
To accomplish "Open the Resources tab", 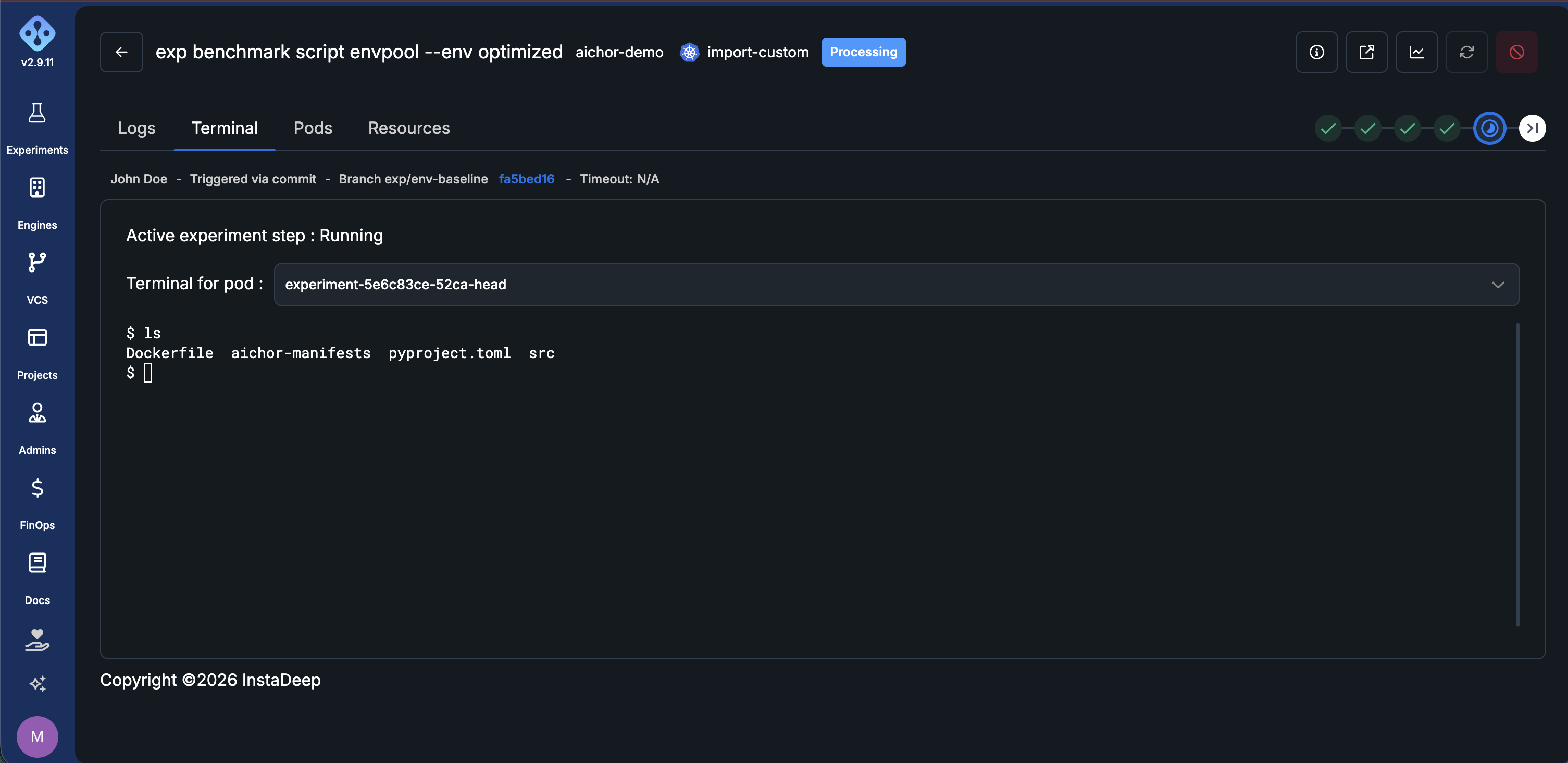I will 409,128.
